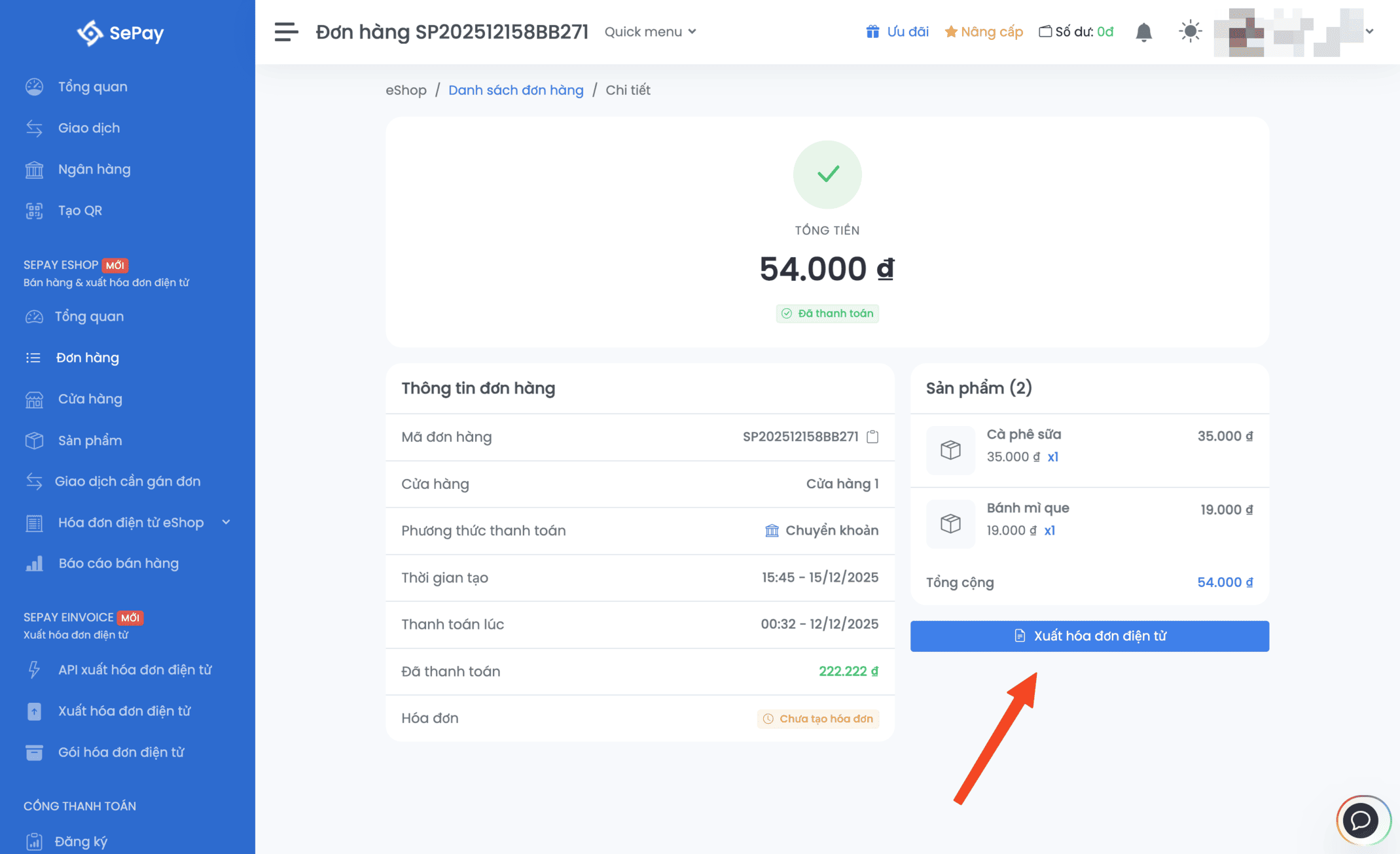Toggle light/dark theme sun icon
This screenshot has width=1400, height=854.
click(1190, 31)
